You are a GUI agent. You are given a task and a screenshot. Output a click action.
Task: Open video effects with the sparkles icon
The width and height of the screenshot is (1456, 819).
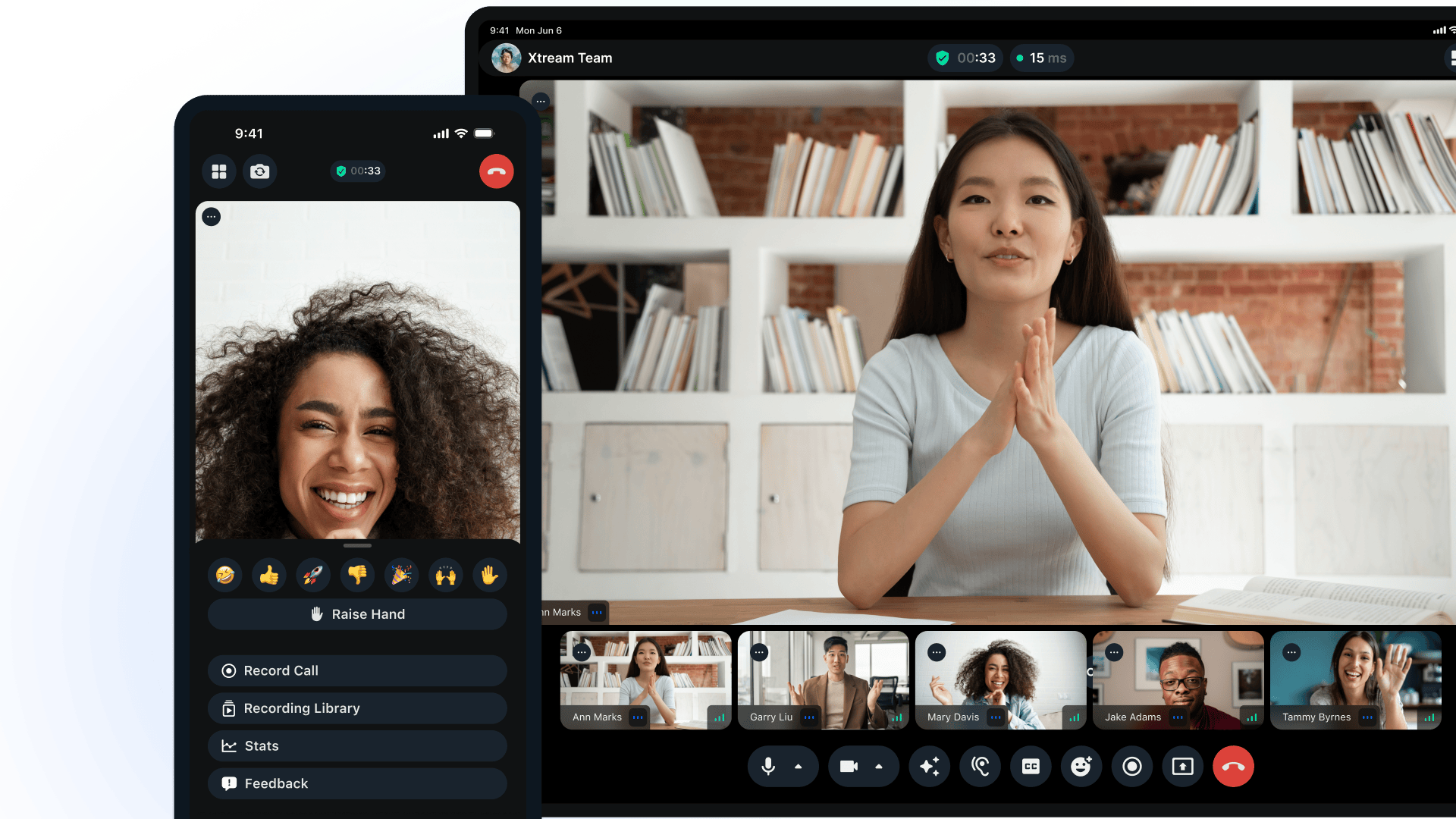tap(930, 767)
